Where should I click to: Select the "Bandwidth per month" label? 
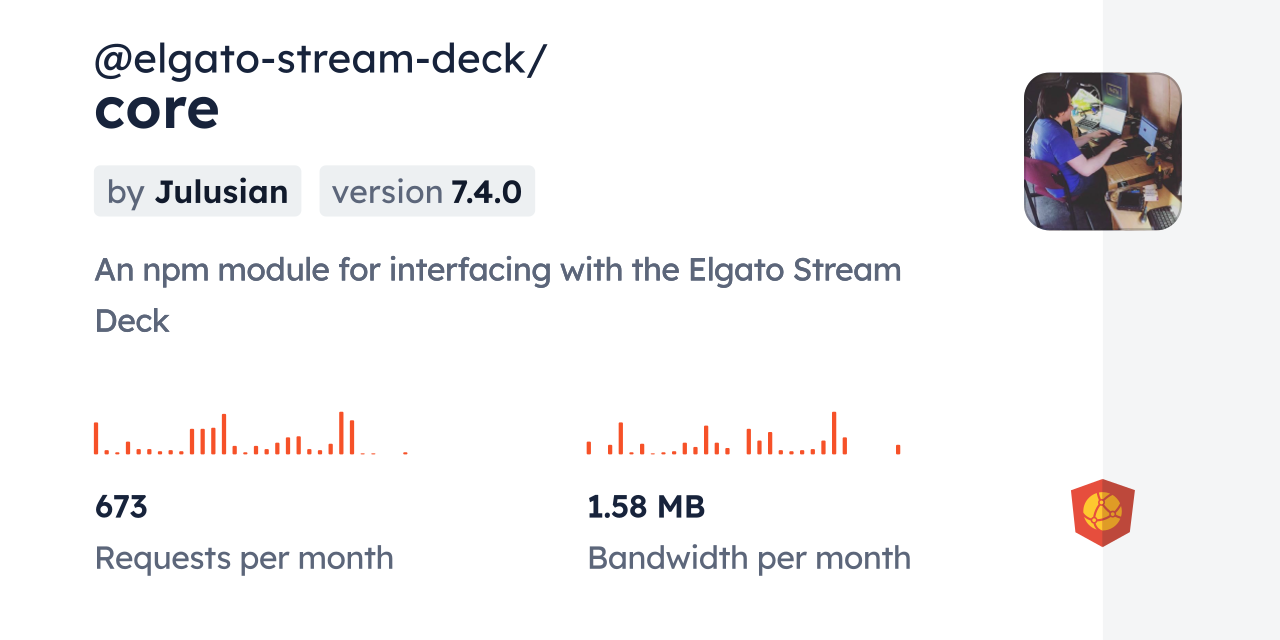click(x=749, y=558)
